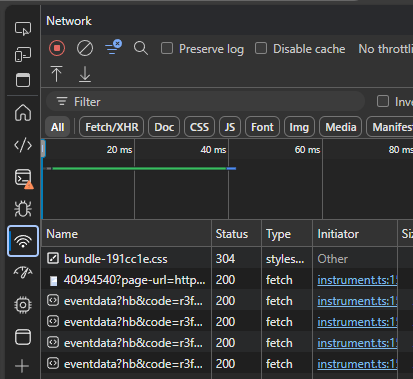The height and width of the screenshot is (379, 413).
Task: Sort by Type column header
Action: (x=287, y=234)
